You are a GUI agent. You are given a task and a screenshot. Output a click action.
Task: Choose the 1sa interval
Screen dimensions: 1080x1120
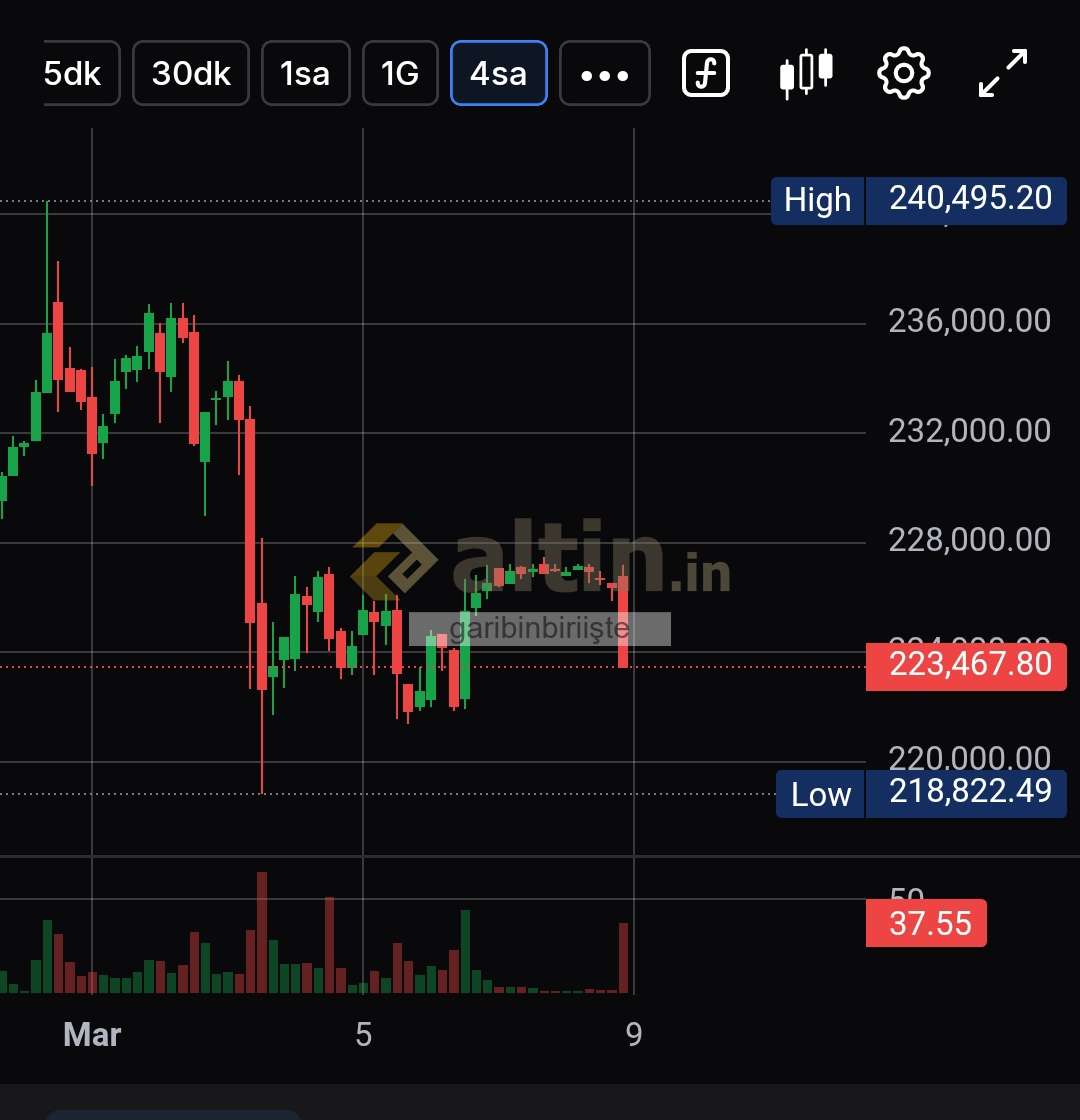click(x=305, y=73)
